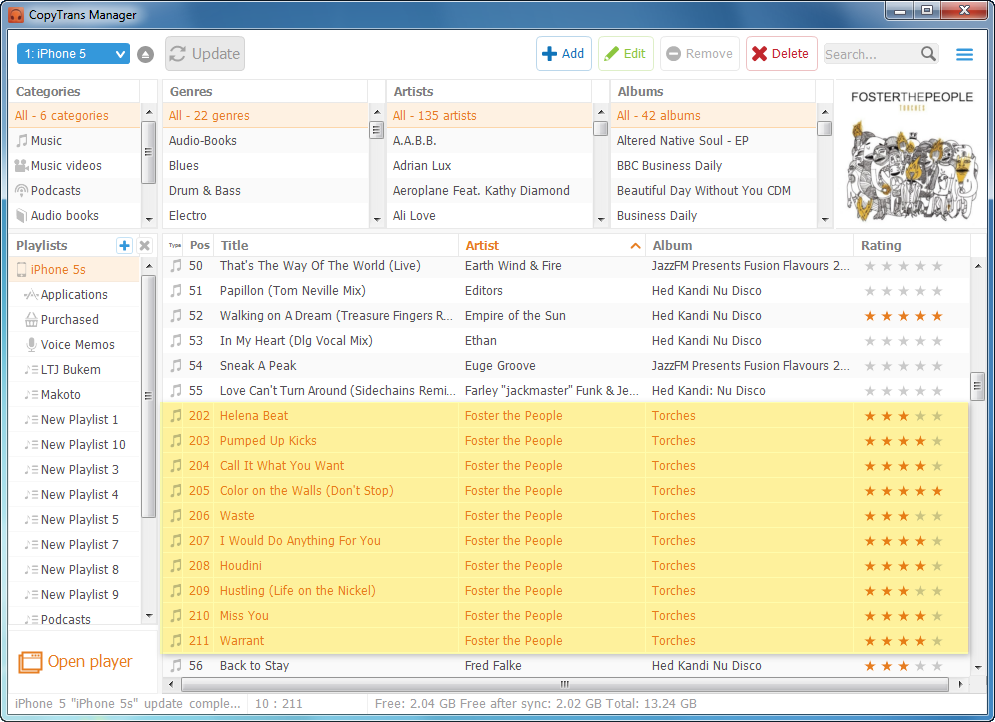Delete playlist with the X icon

[x=145, y=246]
